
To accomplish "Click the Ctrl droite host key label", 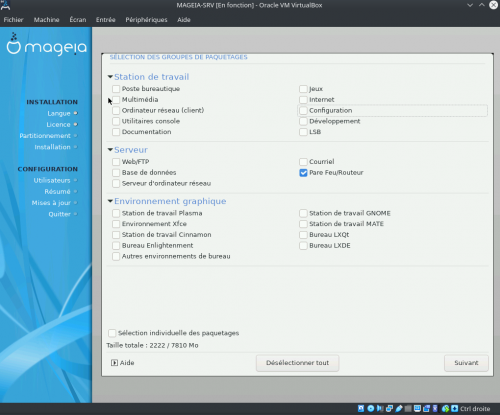I will click(x=475, y=409).
